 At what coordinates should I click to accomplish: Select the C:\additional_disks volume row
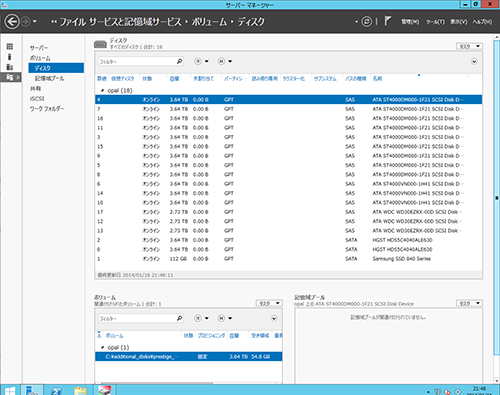point(189,357)
